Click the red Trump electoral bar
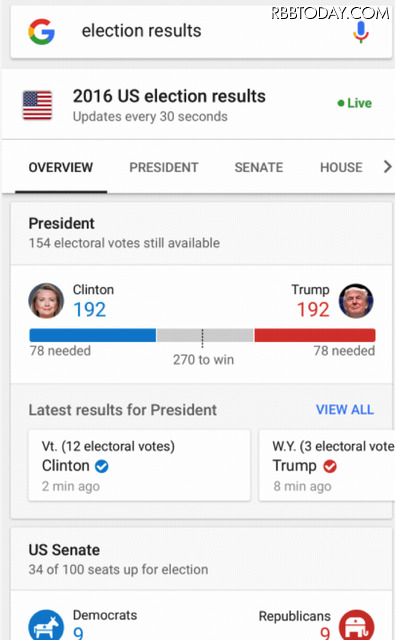This screenshot has height=640, width=395. coord(315,335)
